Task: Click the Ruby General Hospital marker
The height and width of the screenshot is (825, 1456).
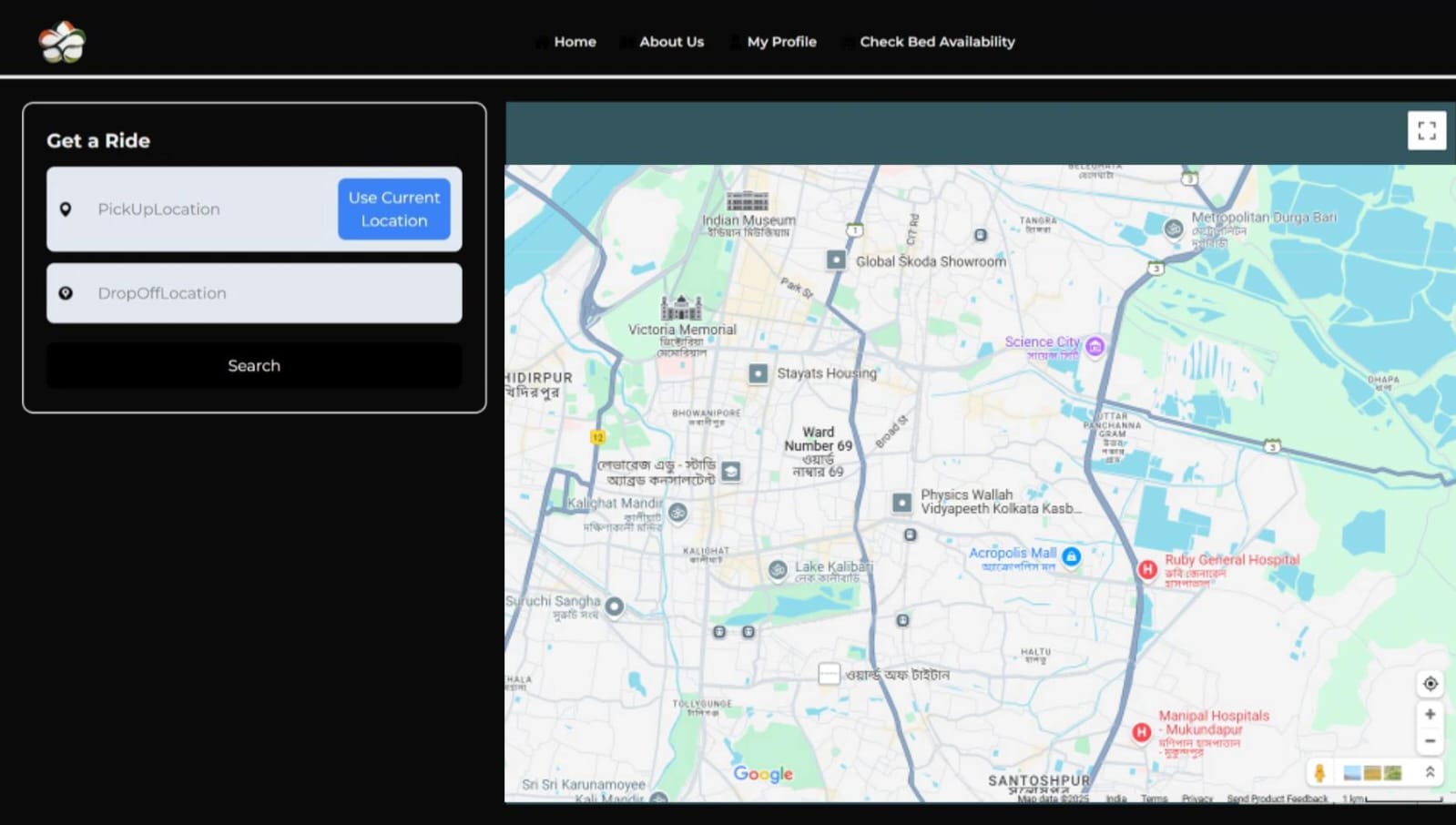Action: (1147, 569)
